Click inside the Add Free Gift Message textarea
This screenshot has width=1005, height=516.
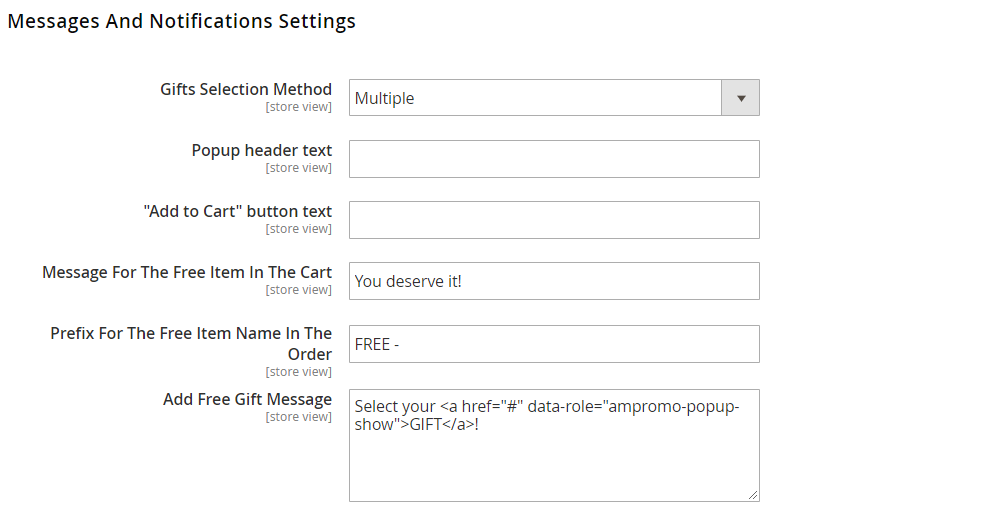pos(554,460)
